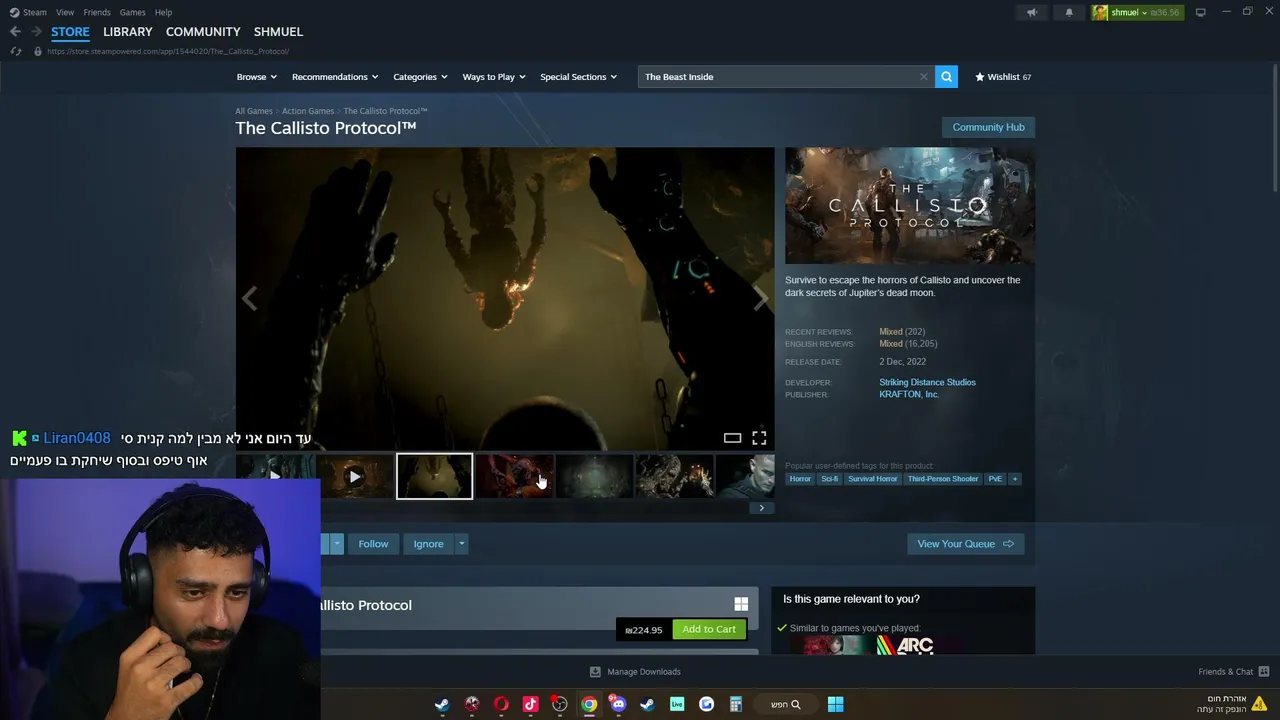Open the SHMUEL profile tab
The height and width of the screenshot is (720, 1280).
pyautogui.click(x=278, y=32)
